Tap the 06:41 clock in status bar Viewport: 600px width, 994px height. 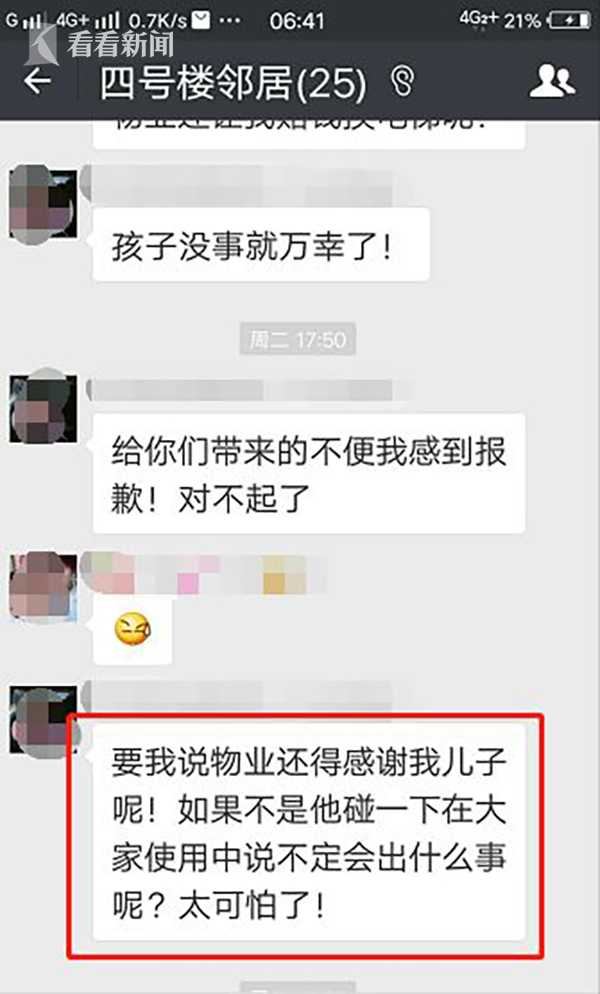coord(297,21)
